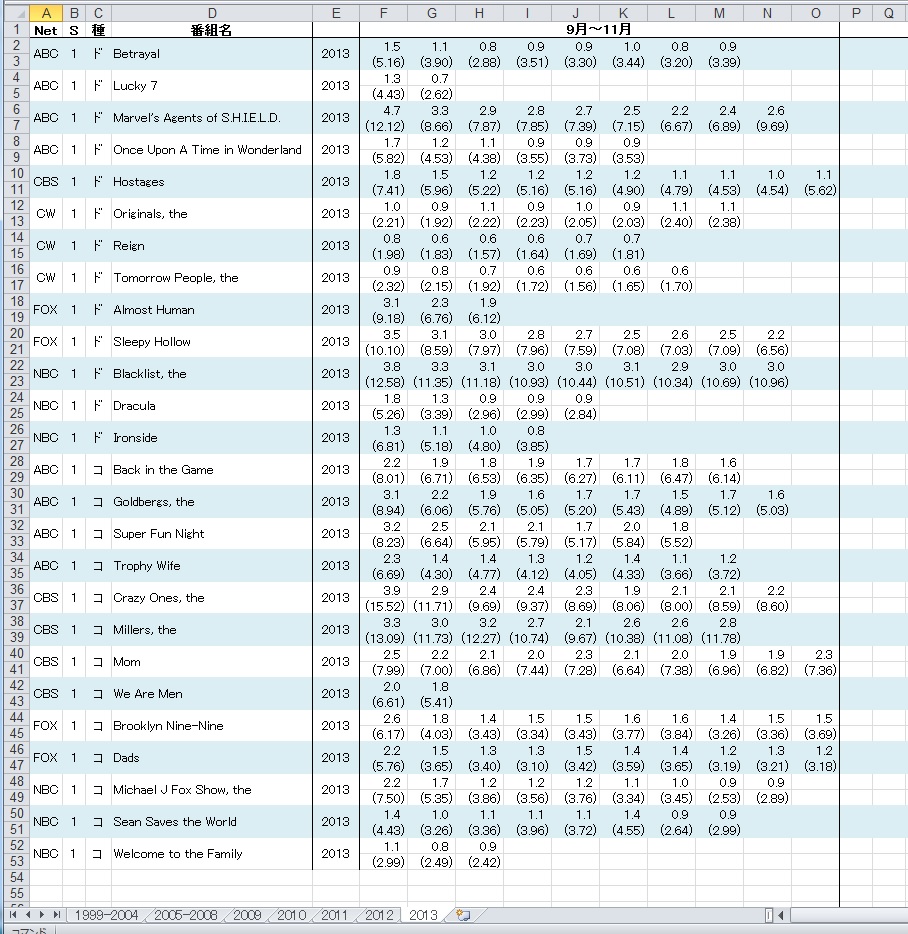Select the 'Super Fun Night' cell
Image resolution: width=908 pixels, height=934 pixels.
point(212,534)
